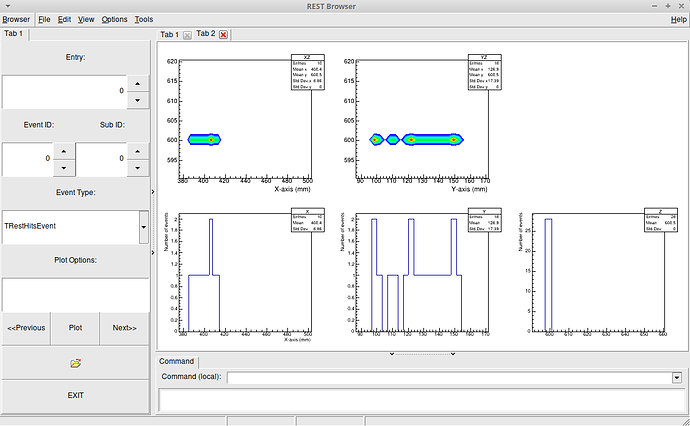Close canvas Tab 1 with gray X
Image resolution: width=690 pixels, height=426 pixels.
(x=187, y=35)
